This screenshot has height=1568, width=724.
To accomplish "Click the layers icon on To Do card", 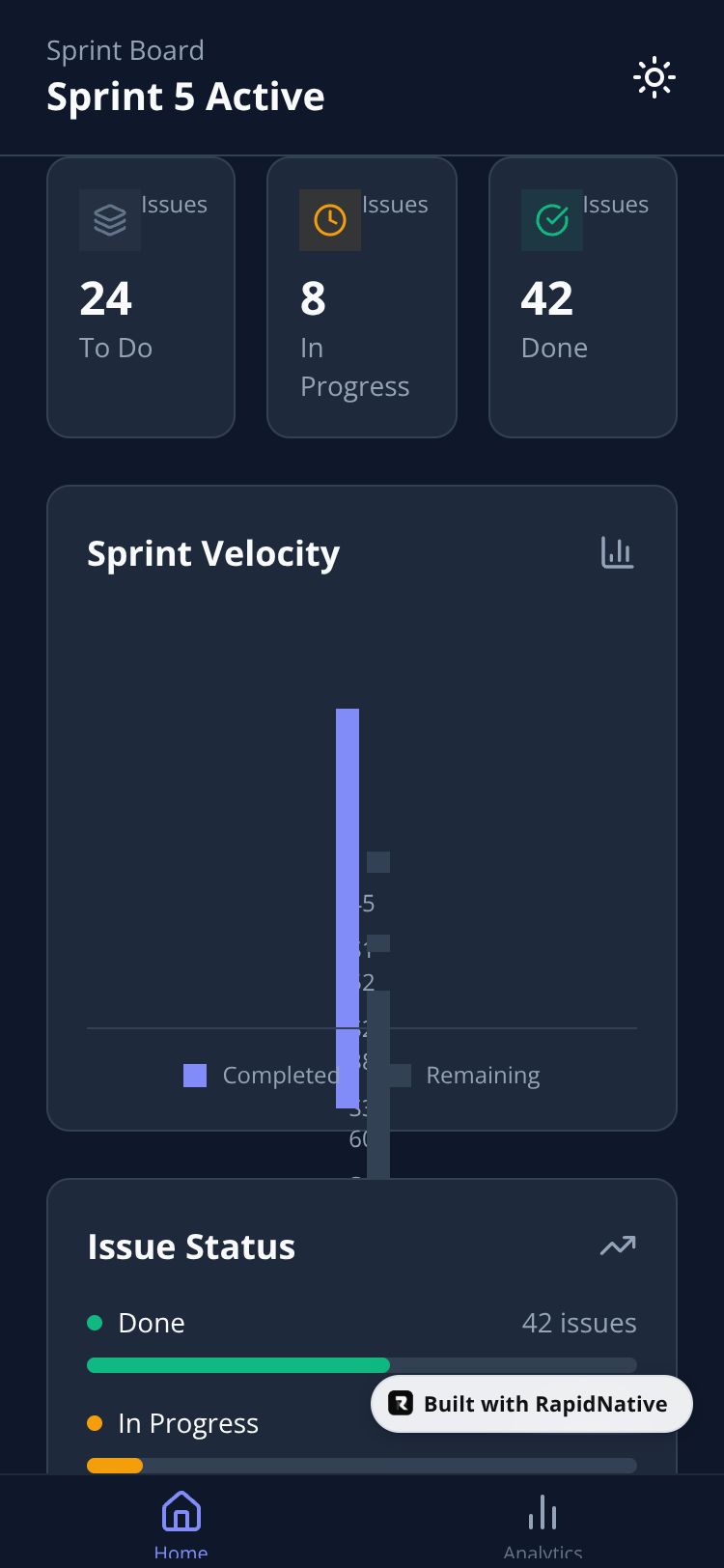I will [x=110, y=220].
